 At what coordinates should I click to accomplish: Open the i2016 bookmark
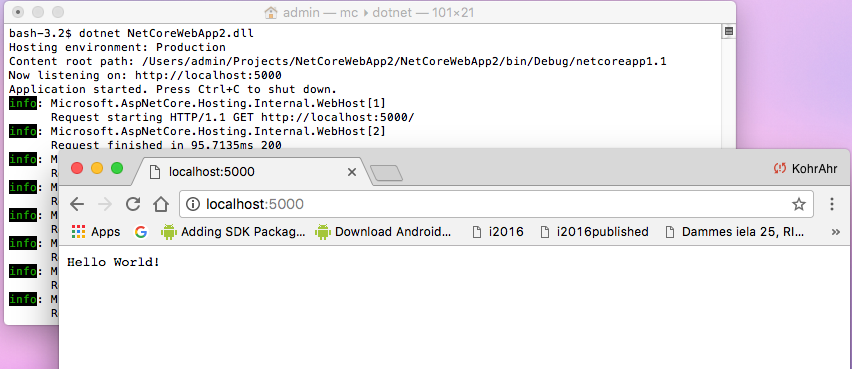[498, 232]
